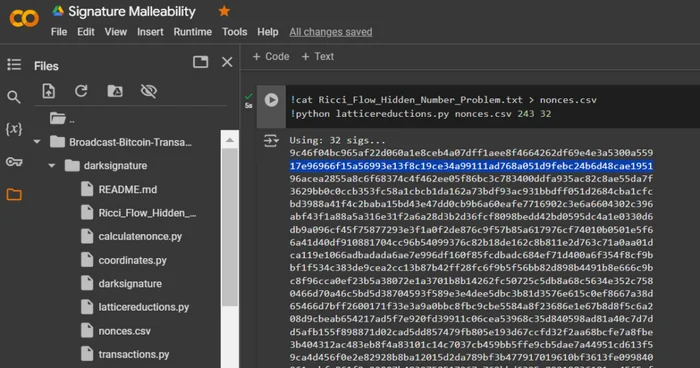700x368 pixels.
Task: Toggle the star on Signature Malleability notebook
Action: (x=224, y=11)
